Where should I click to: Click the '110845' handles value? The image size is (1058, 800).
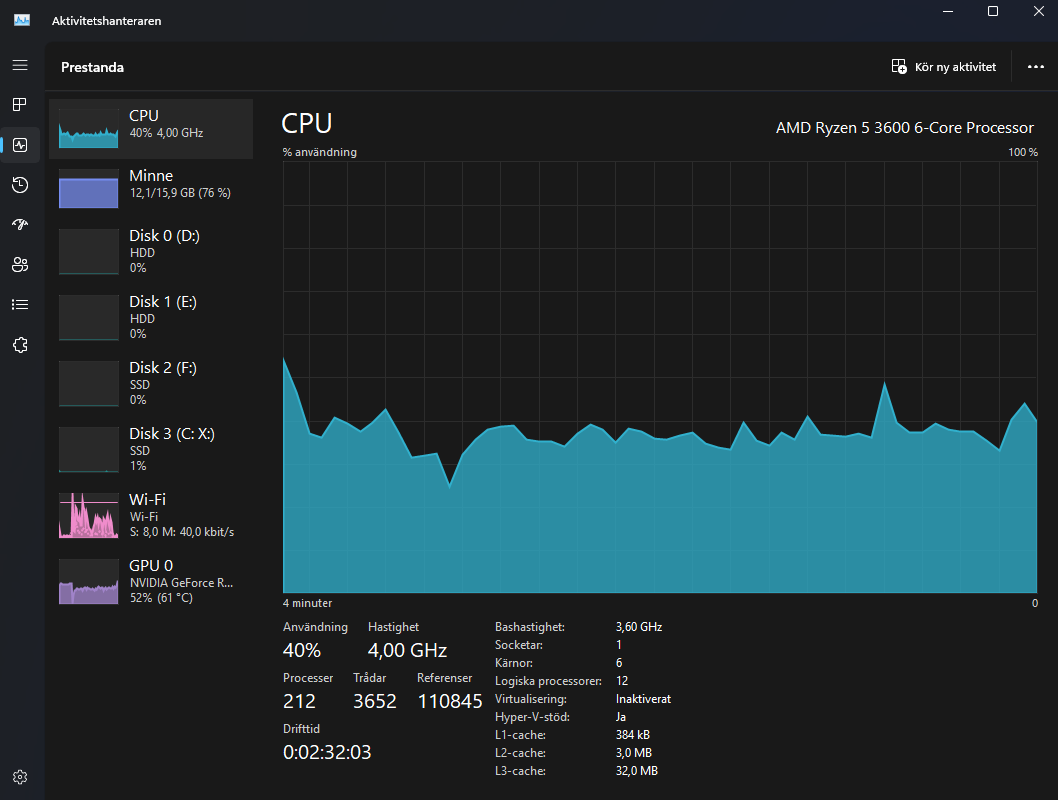click(x=450, y=702)
